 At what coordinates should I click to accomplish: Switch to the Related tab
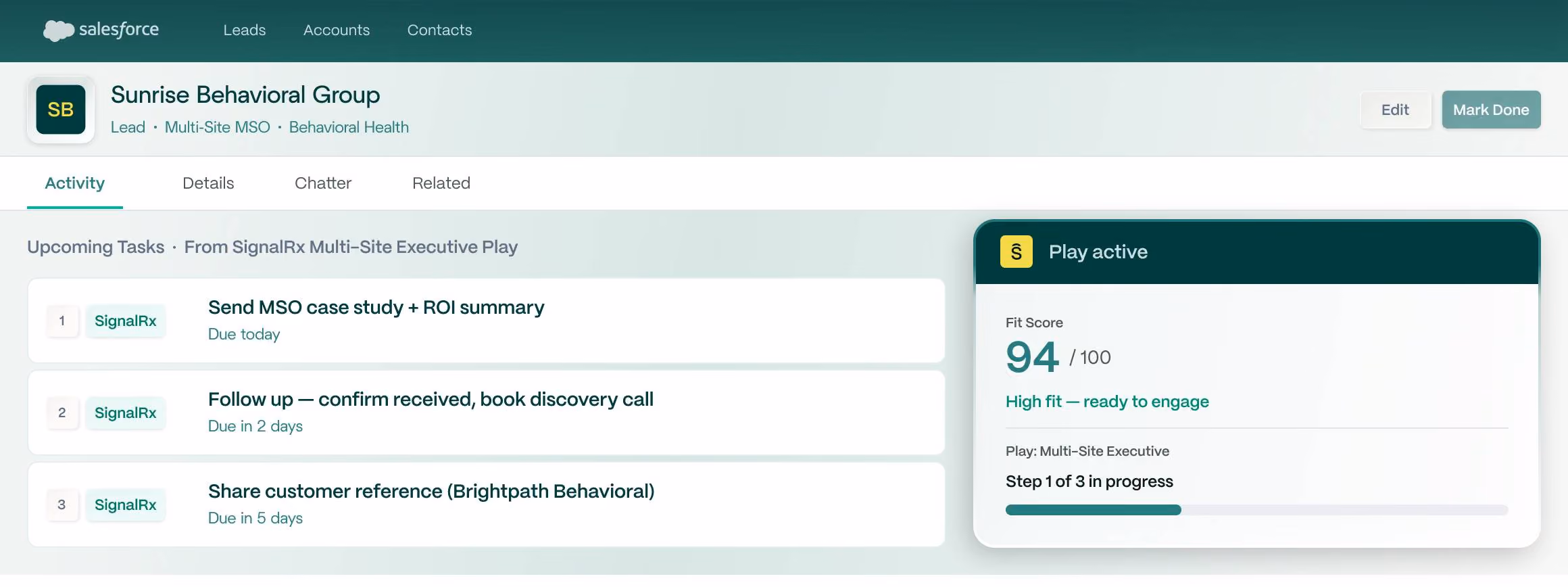pyautogui.click(x=441, y=183)
